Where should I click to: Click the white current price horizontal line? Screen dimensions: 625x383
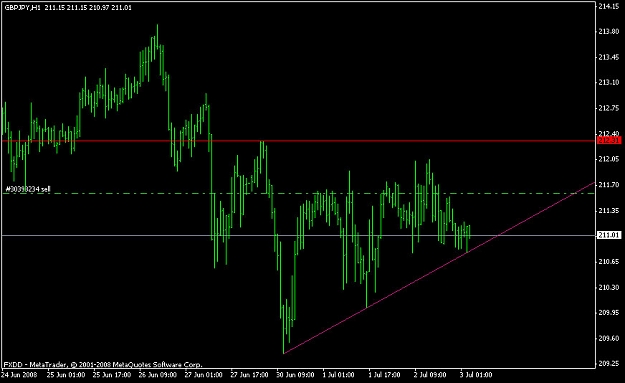point(298,235)
